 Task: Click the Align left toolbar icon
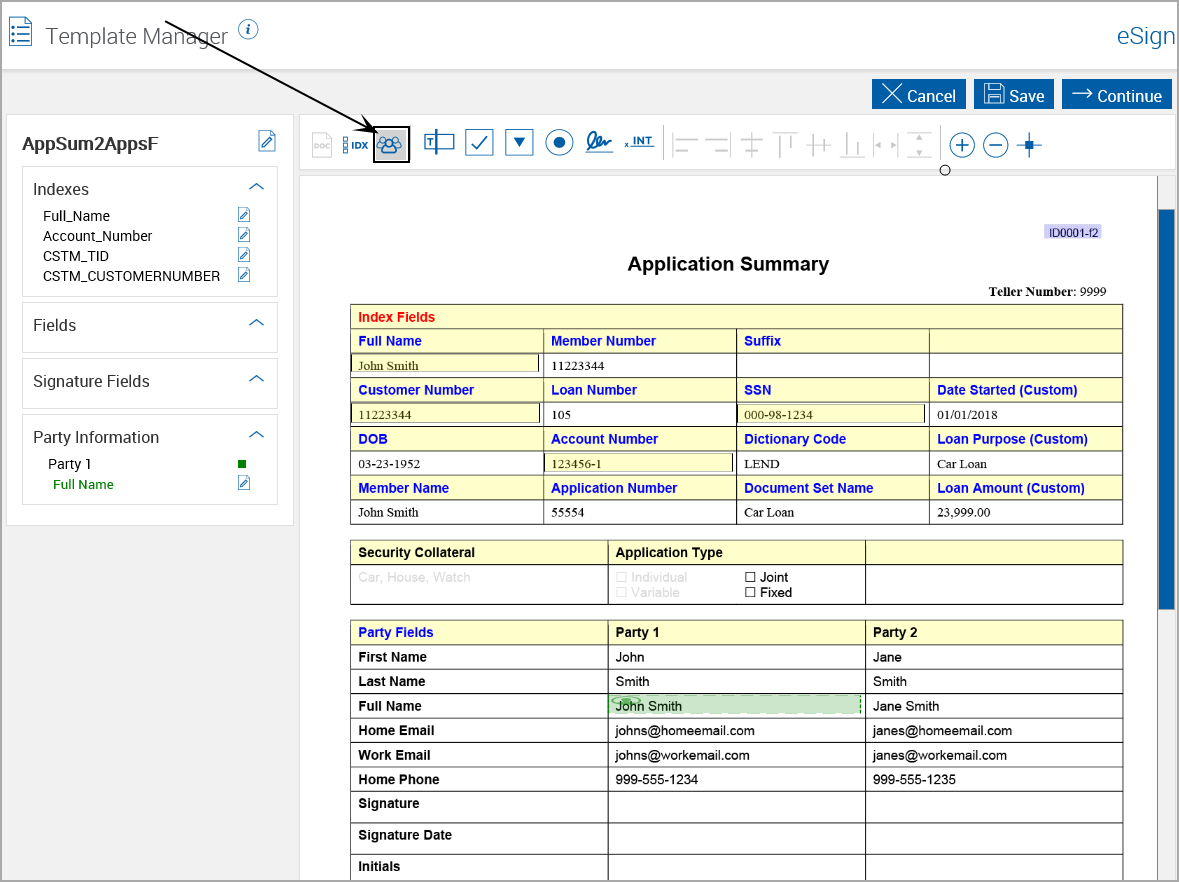[685, 144]
